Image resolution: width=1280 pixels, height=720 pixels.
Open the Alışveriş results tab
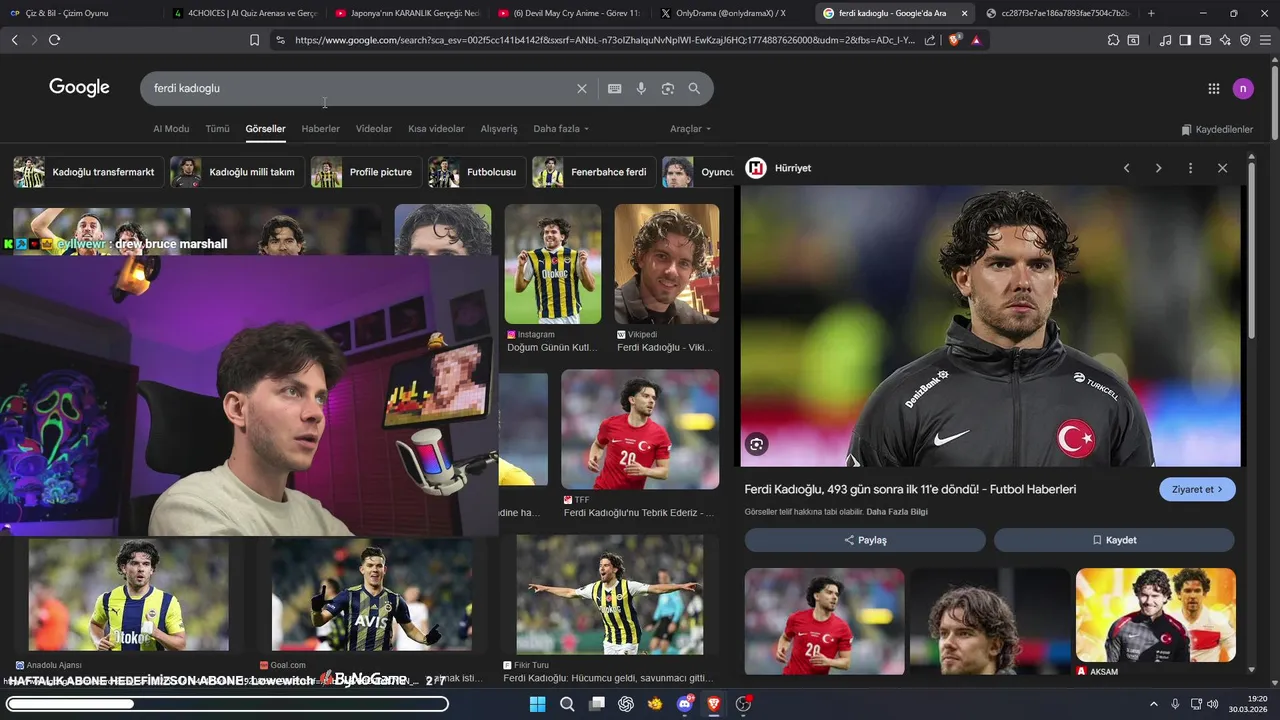pos(499,129)
